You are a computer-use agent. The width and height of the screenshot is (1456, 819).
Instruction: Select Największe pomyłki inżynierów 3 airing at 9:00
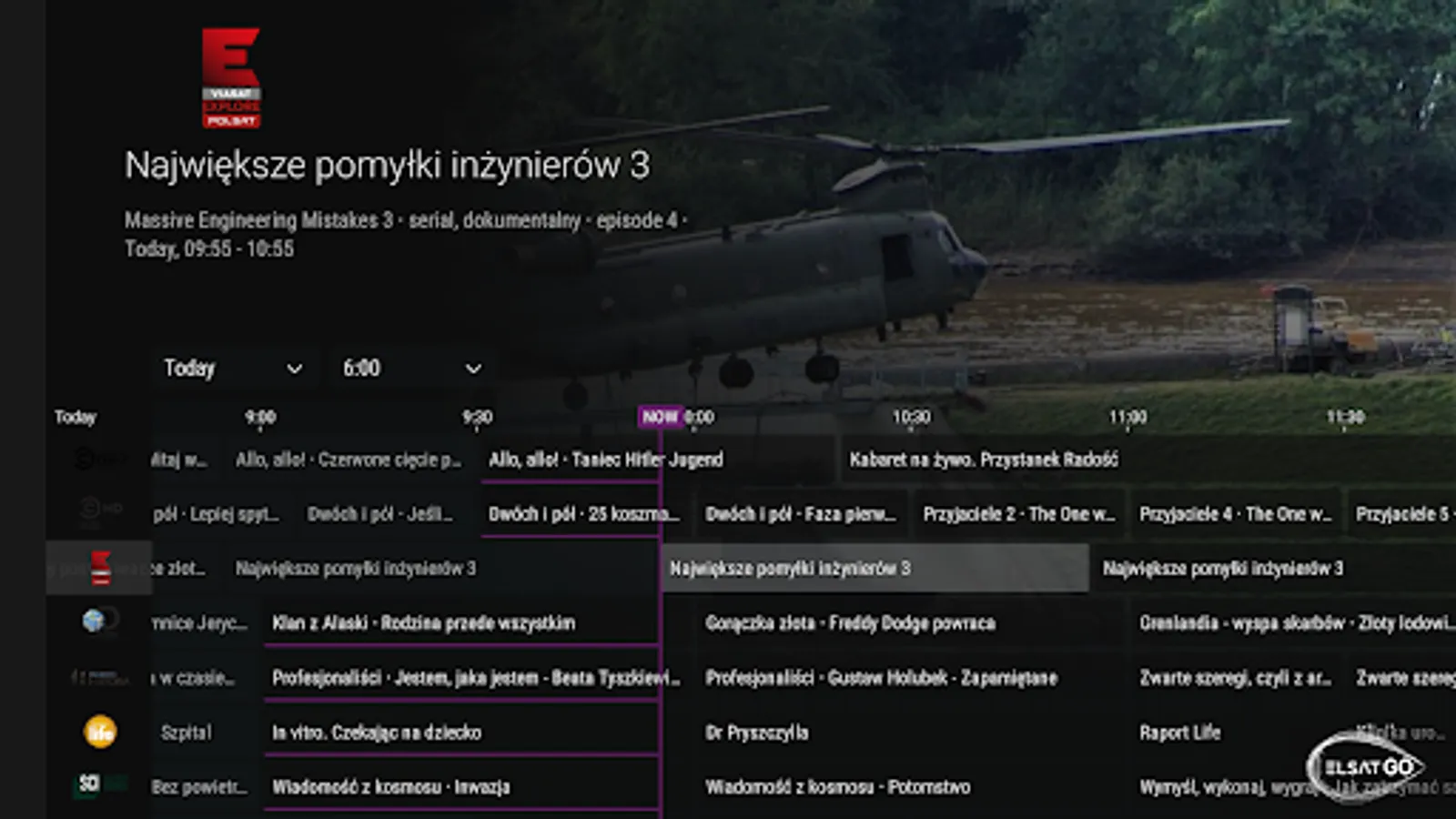[x=442, y=568]
